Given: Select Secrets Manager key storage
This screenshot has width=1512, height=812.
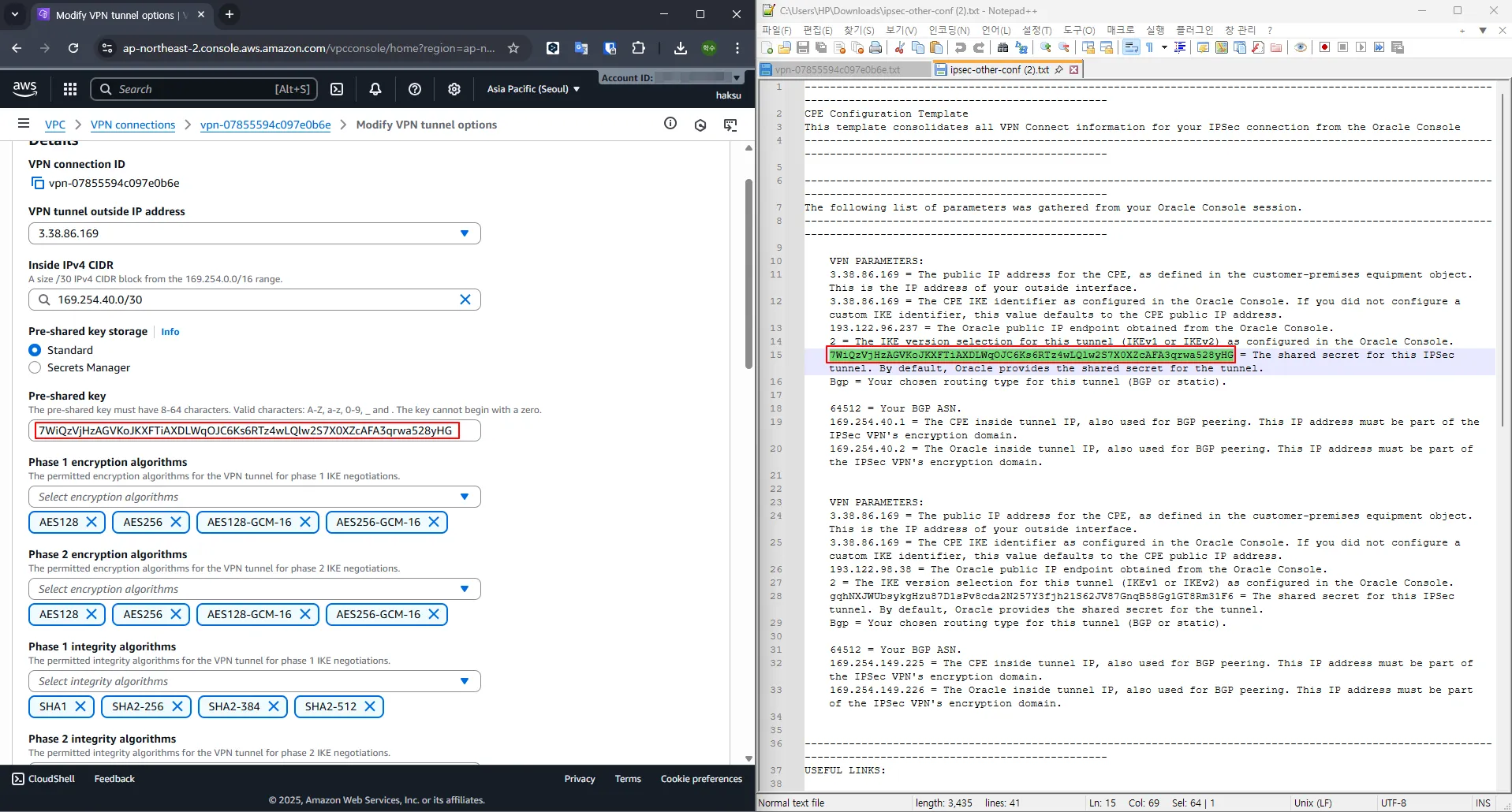Looking at the screenshot, I should pyautogui.click(x=35, y=367).
